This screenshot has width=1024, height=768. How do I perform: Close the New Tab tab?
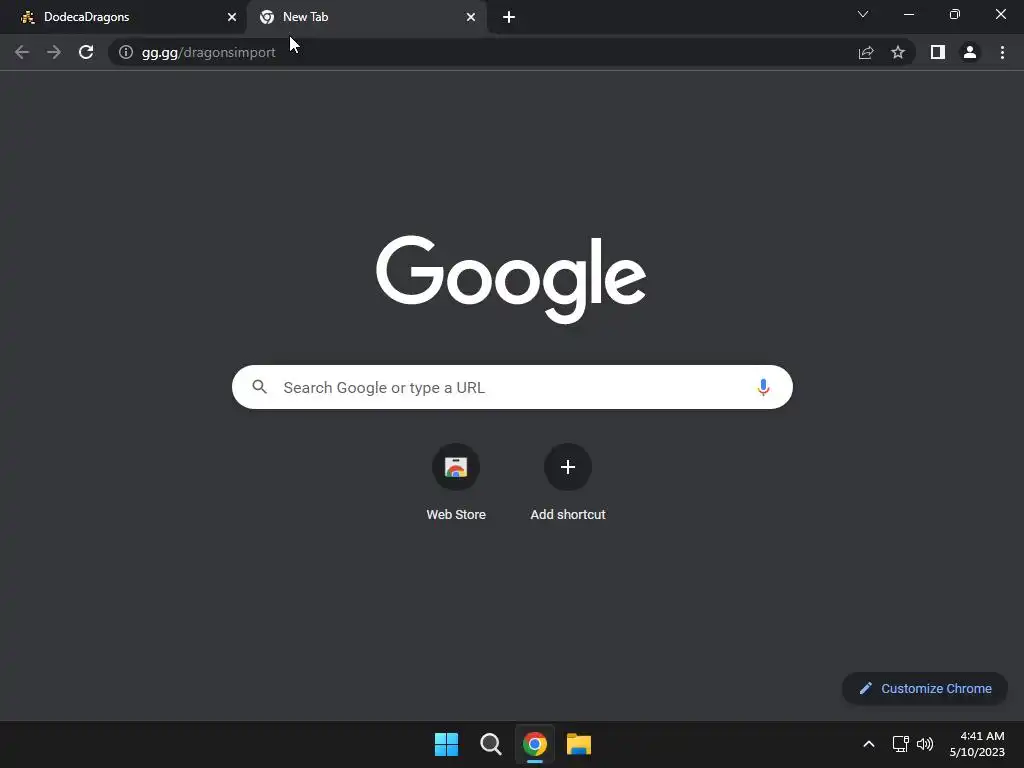[471, 17]
